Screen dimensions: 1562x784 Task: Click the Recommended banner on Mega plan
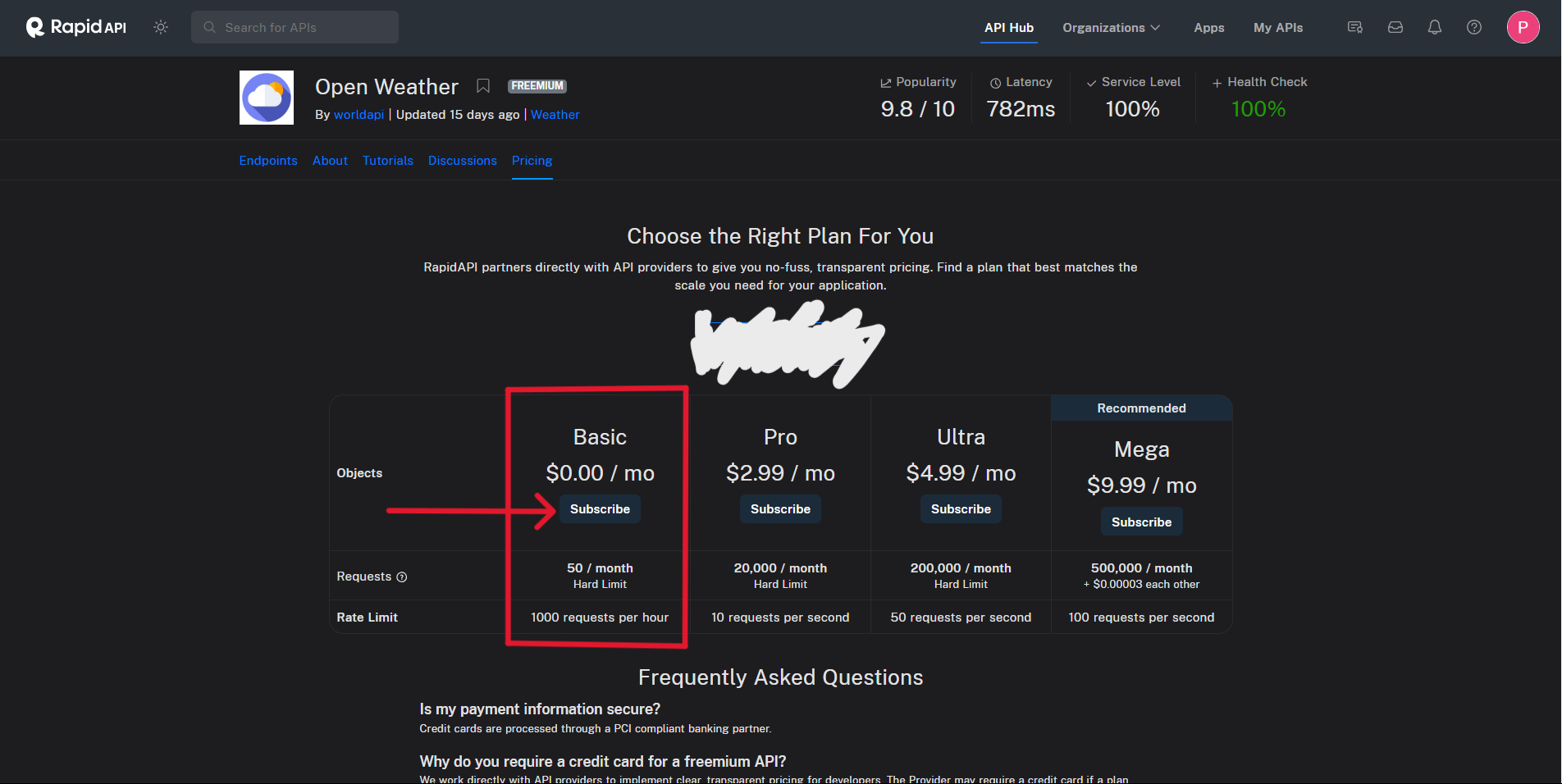click(x=1141, y=408)
